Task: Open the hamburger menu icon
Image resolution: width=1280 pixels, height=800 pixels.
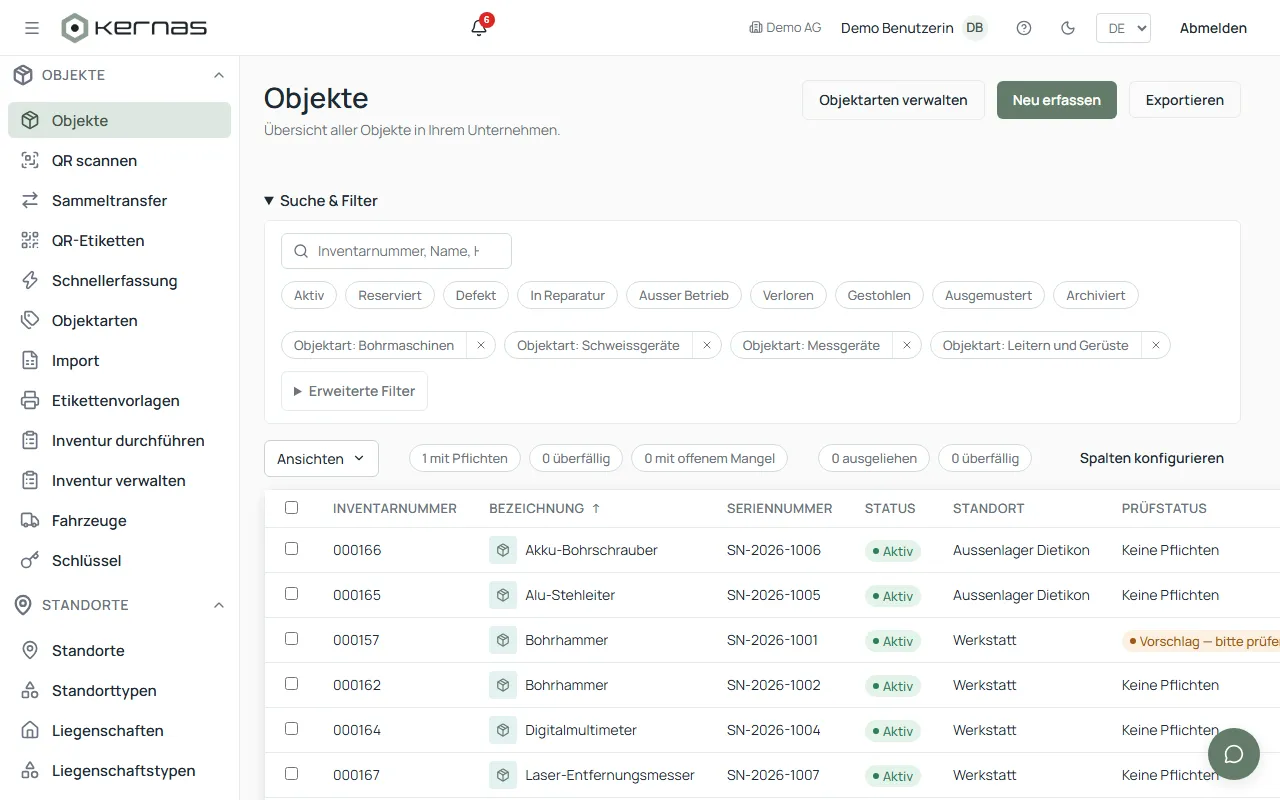Action: click(x=32, y=28)
